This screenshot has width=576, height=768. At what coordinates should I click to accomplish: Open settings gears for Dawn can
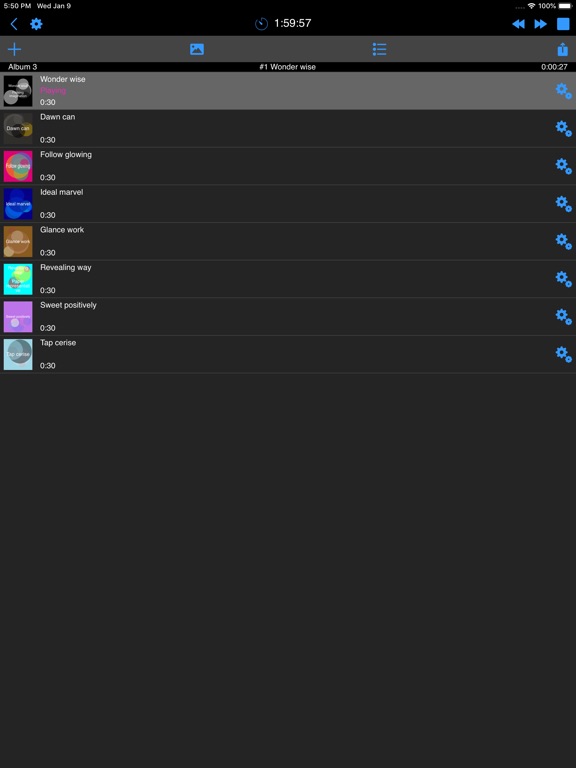click(563, 128)
